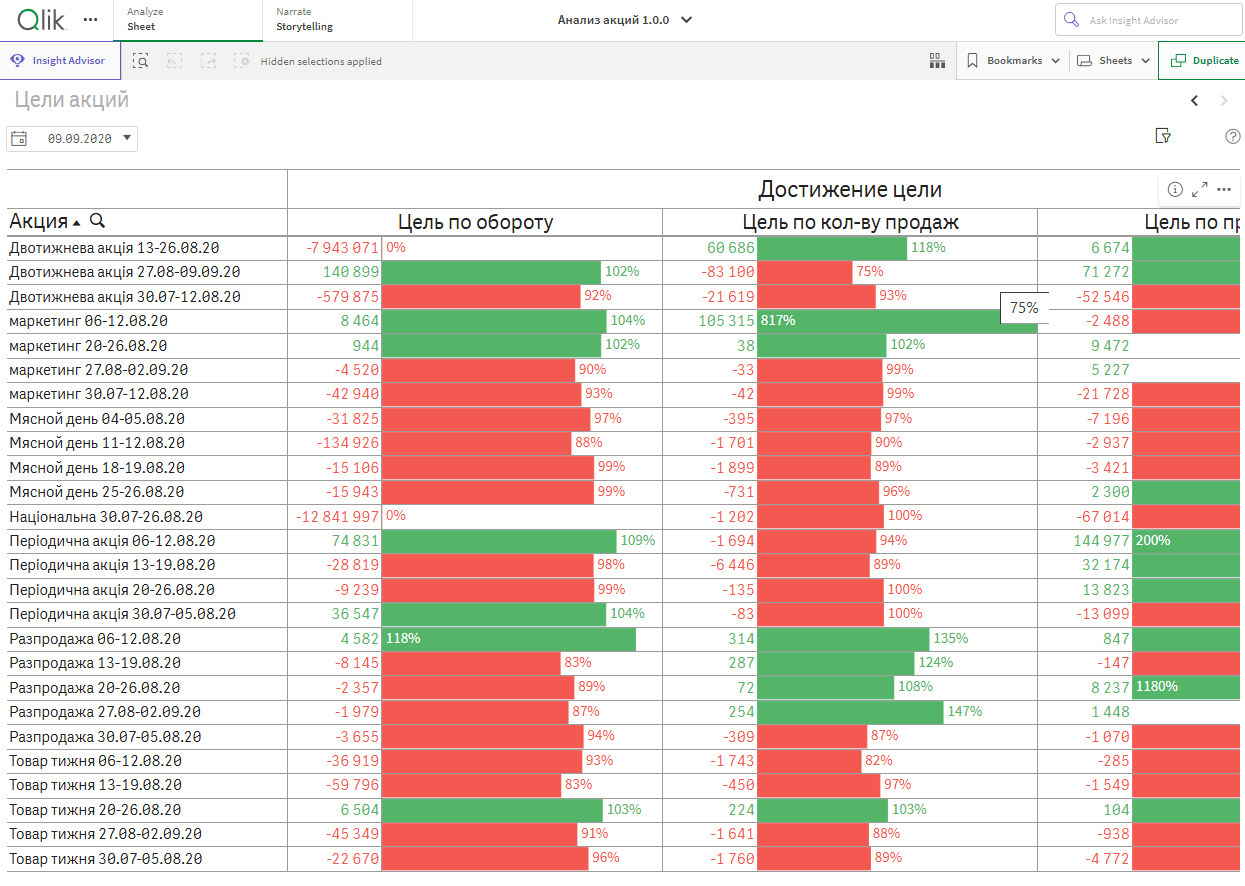Open the 09.09.2020 date picker dropdown
Viewport: 1245px width, 886px height.
click(72, 139)
